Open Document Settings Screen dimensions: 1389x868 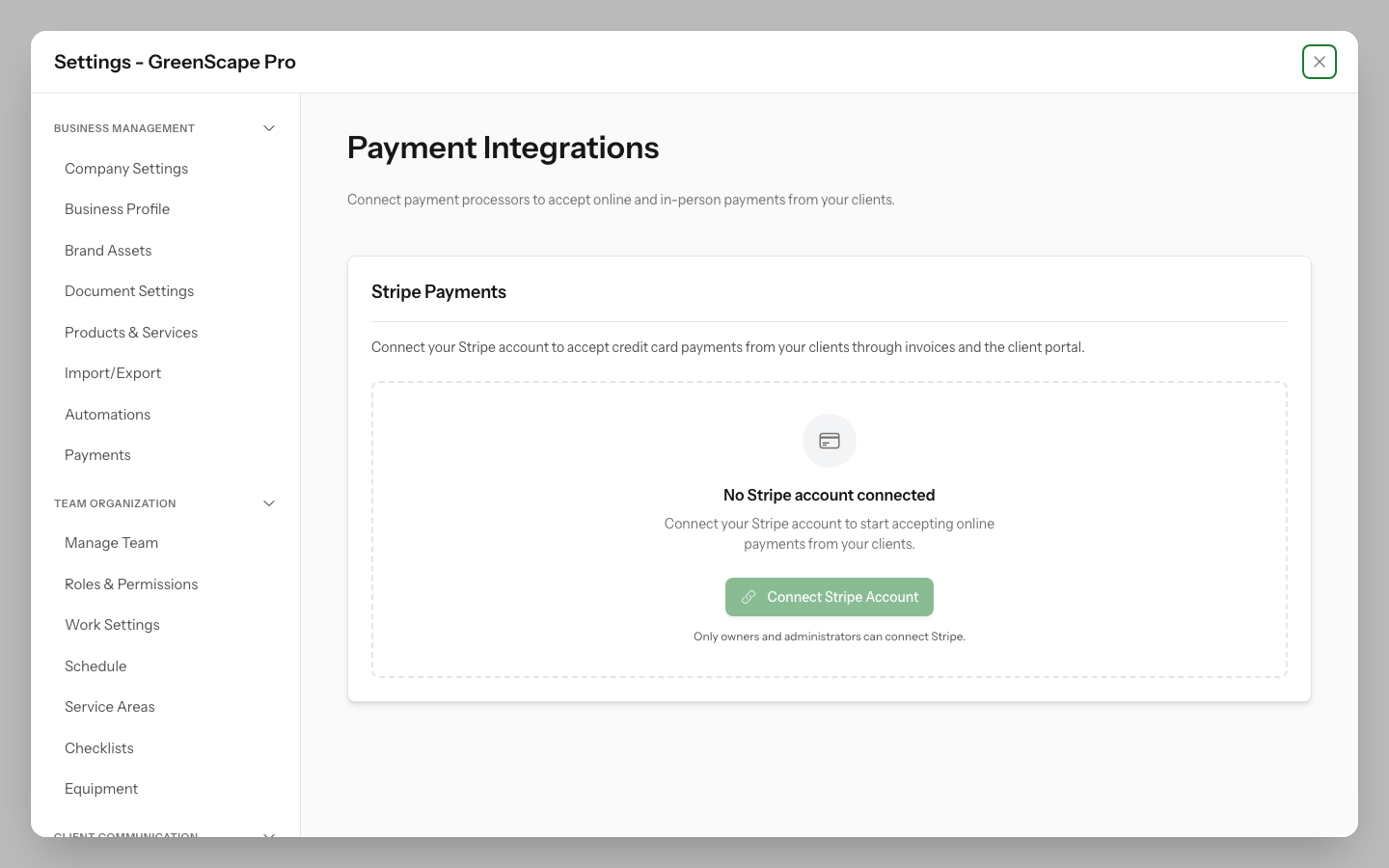[129, 291]
